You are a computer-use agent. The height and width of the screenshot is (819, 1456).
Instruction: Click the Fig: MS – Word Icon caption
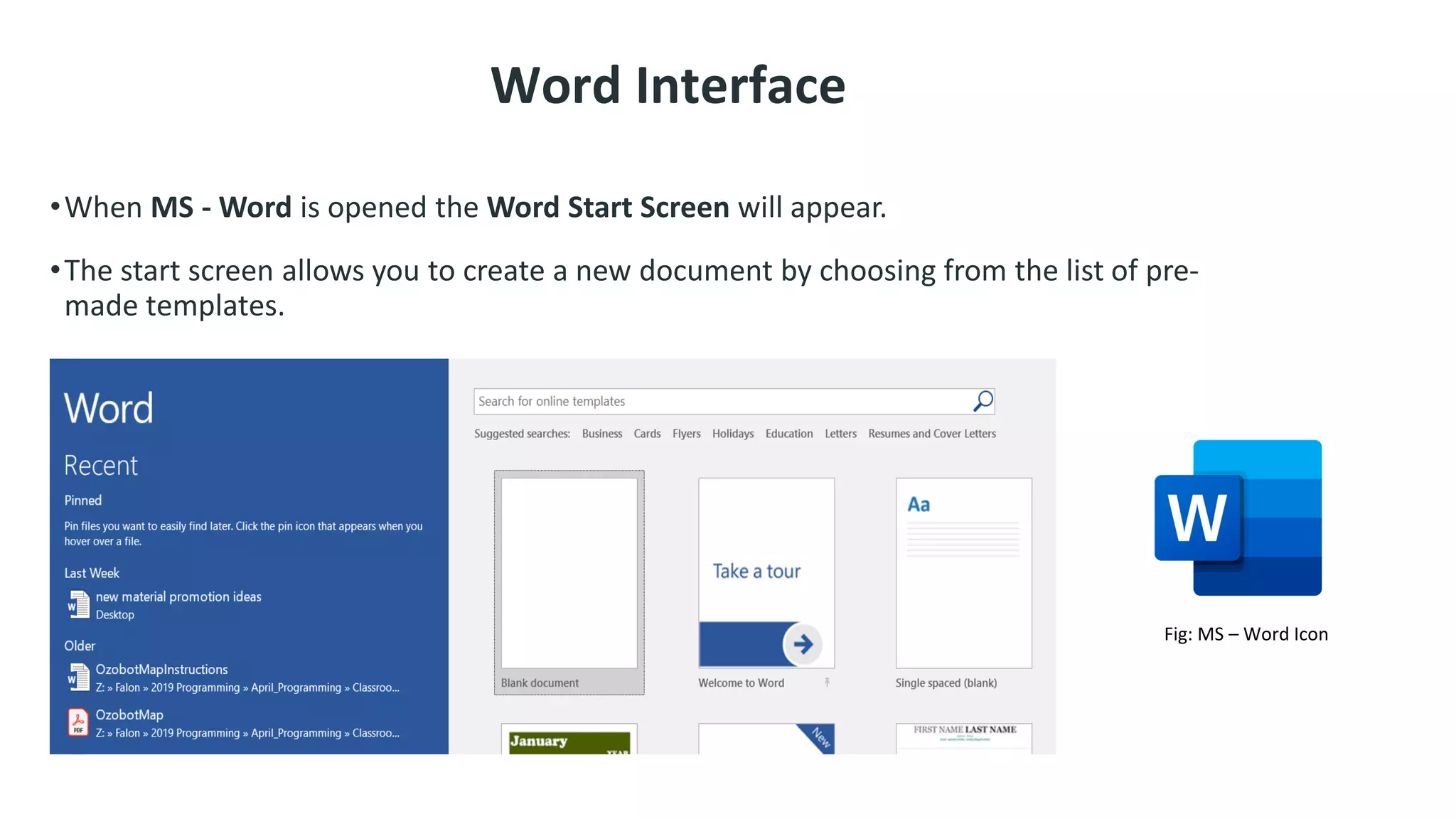click(1246, 634)
